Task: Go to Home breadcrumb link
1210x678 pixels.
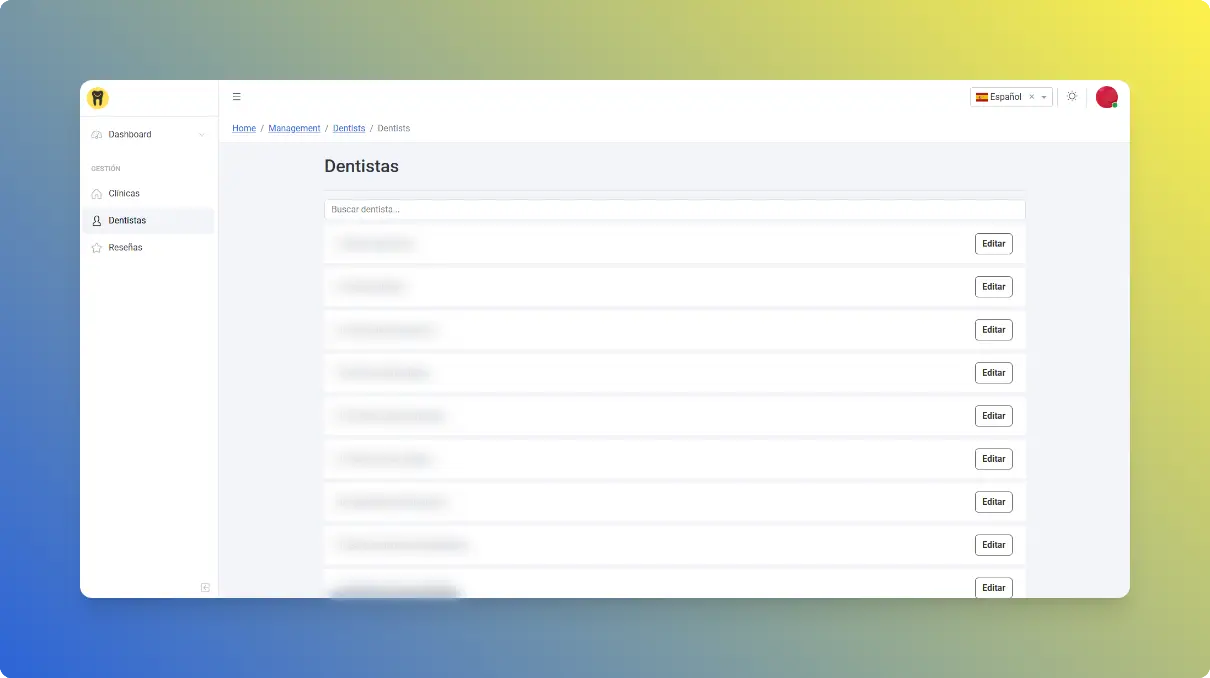Action: (x=244, y=129)
